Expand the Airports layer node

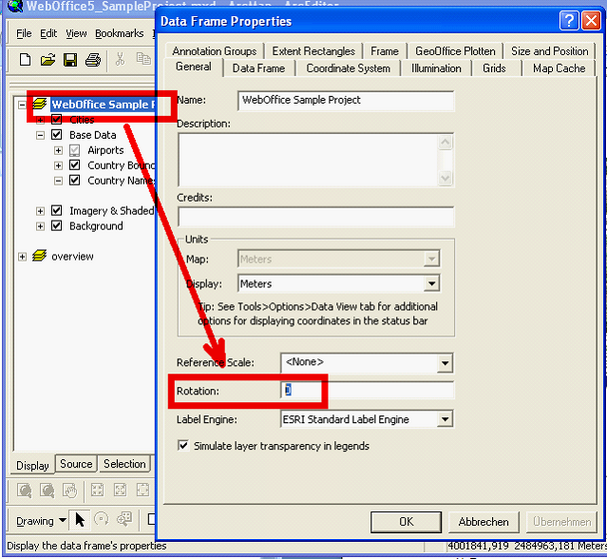[58, 150]
